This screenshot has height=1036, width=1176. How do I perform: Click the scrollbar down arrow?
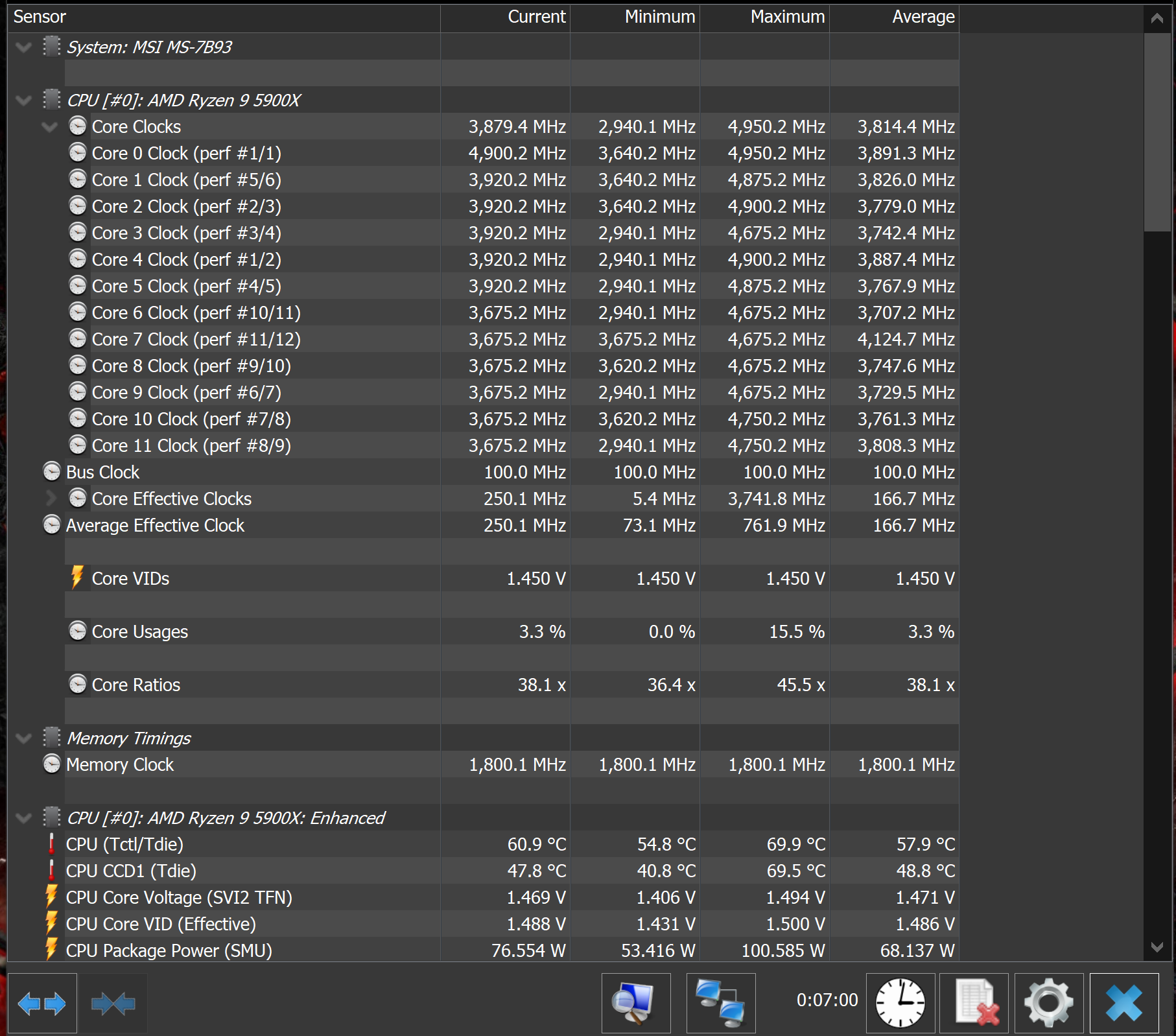coord(1157,947)
